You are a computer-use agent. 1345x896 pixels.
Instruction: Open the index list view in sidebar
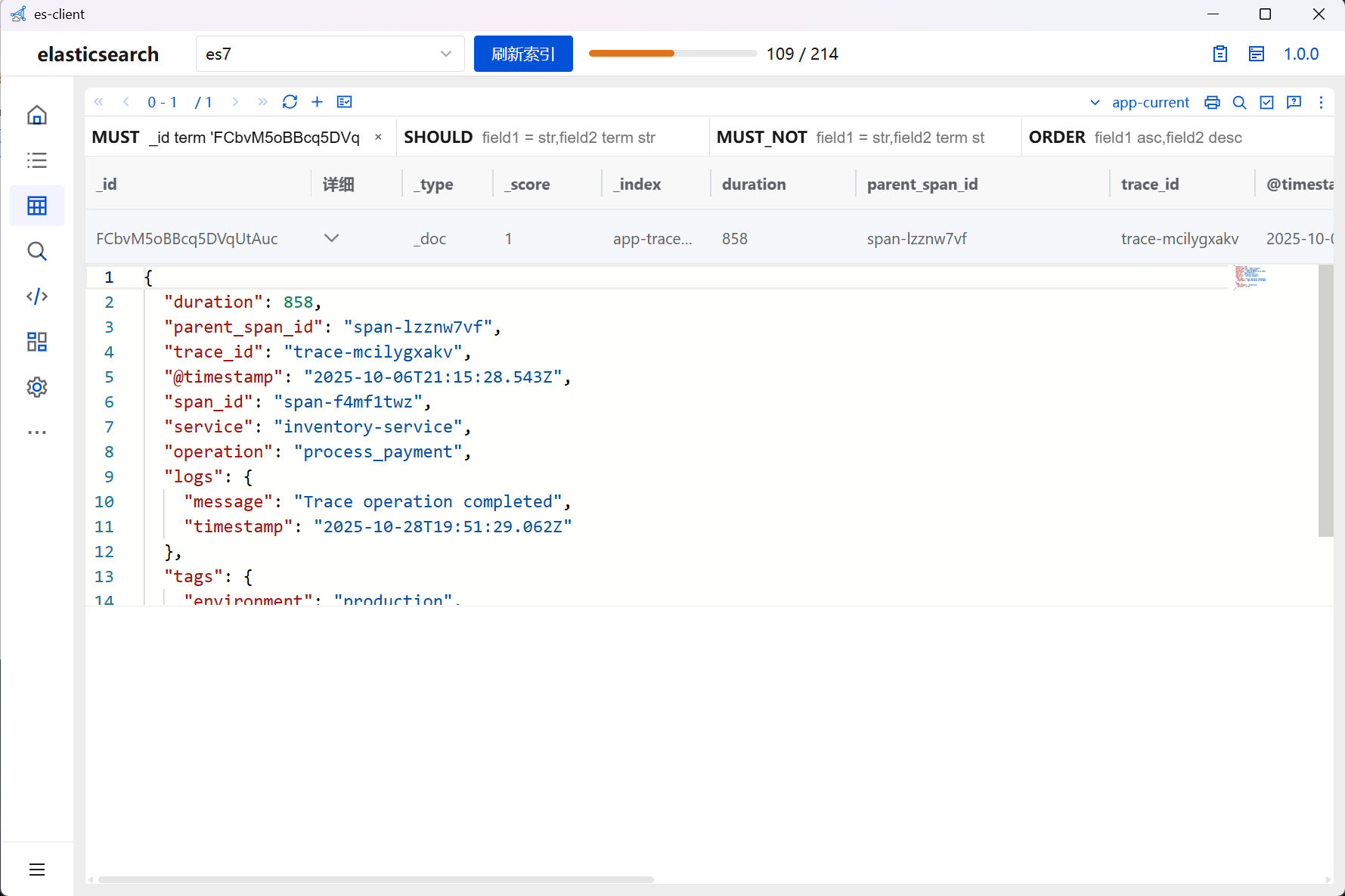point(37,160)
